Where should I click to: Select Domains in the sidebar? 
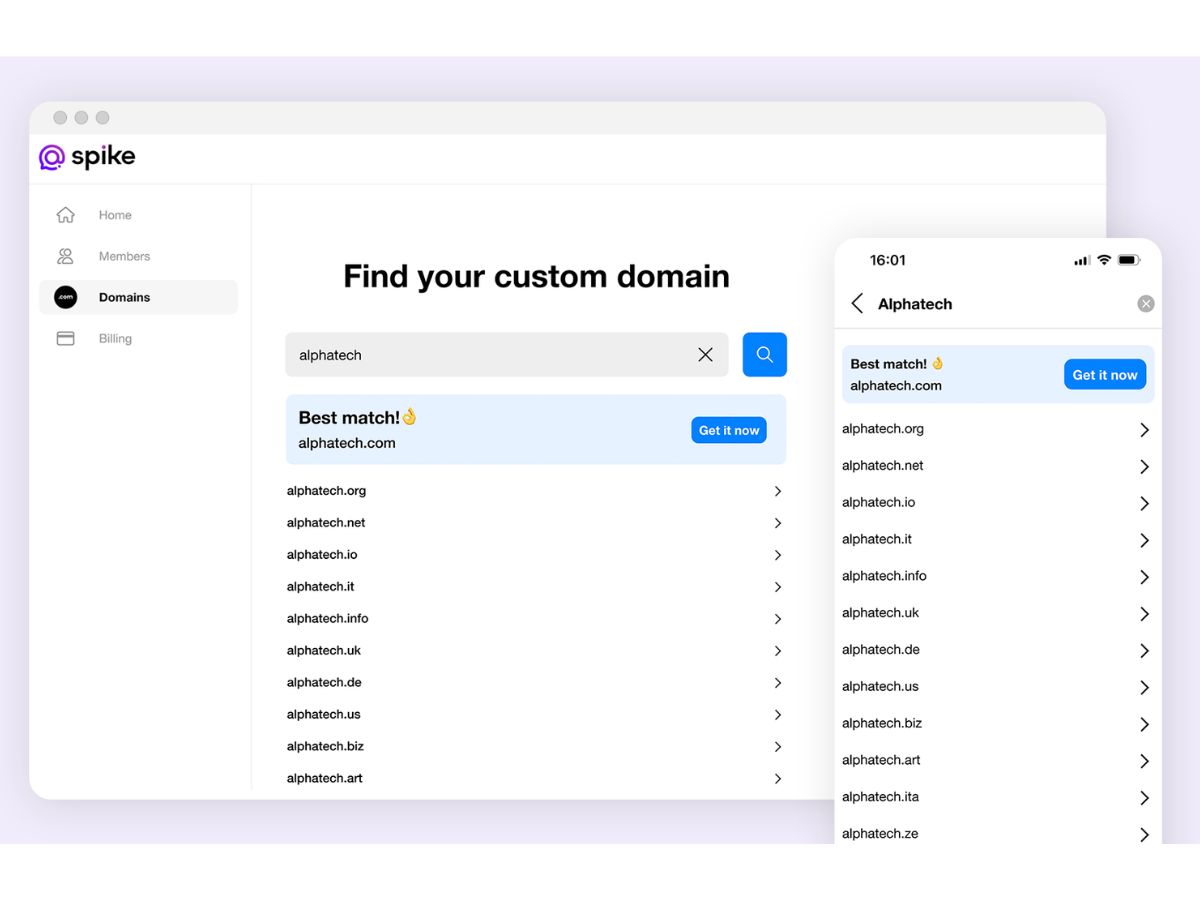click(x=139, y=297)
